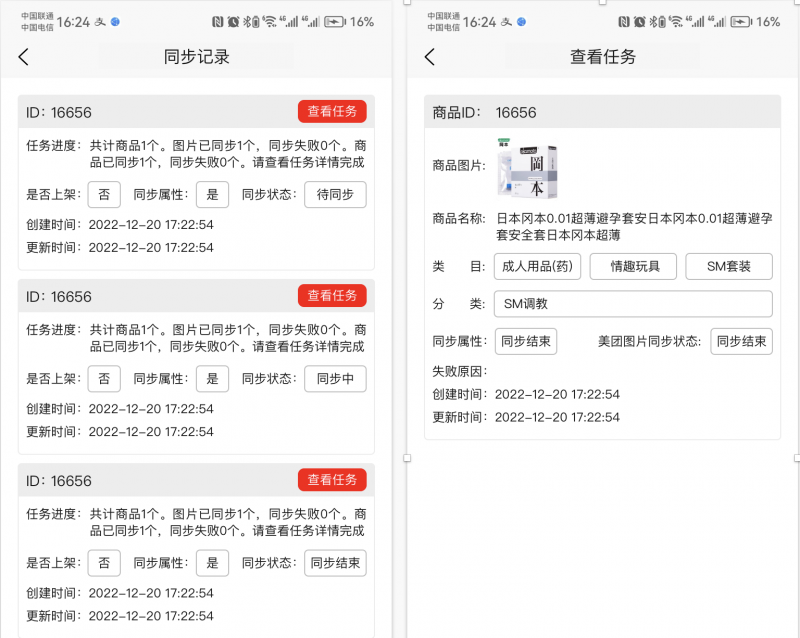The image size is (800, 638).
Task: Tap blue dot icon beside 16:24 in 查看任务 screen
Action: pos(521,22)
